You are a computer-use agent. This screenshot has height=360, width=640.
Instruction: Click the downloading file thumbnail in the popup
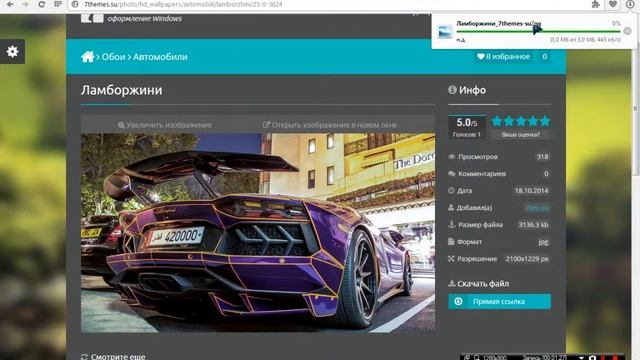click(x=445, y=31)
